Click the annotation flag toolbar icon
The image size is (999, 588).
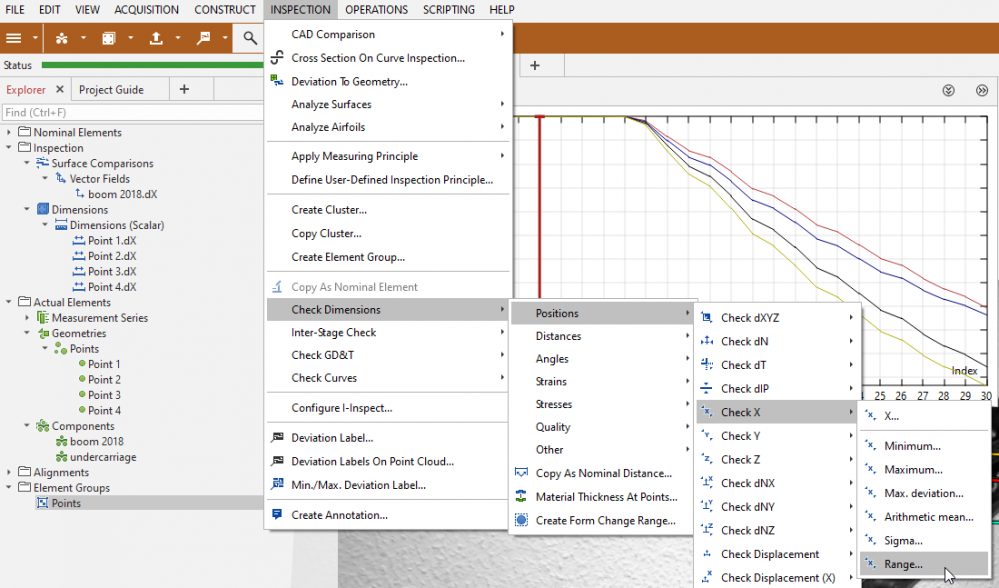click(x=204, y=39)
